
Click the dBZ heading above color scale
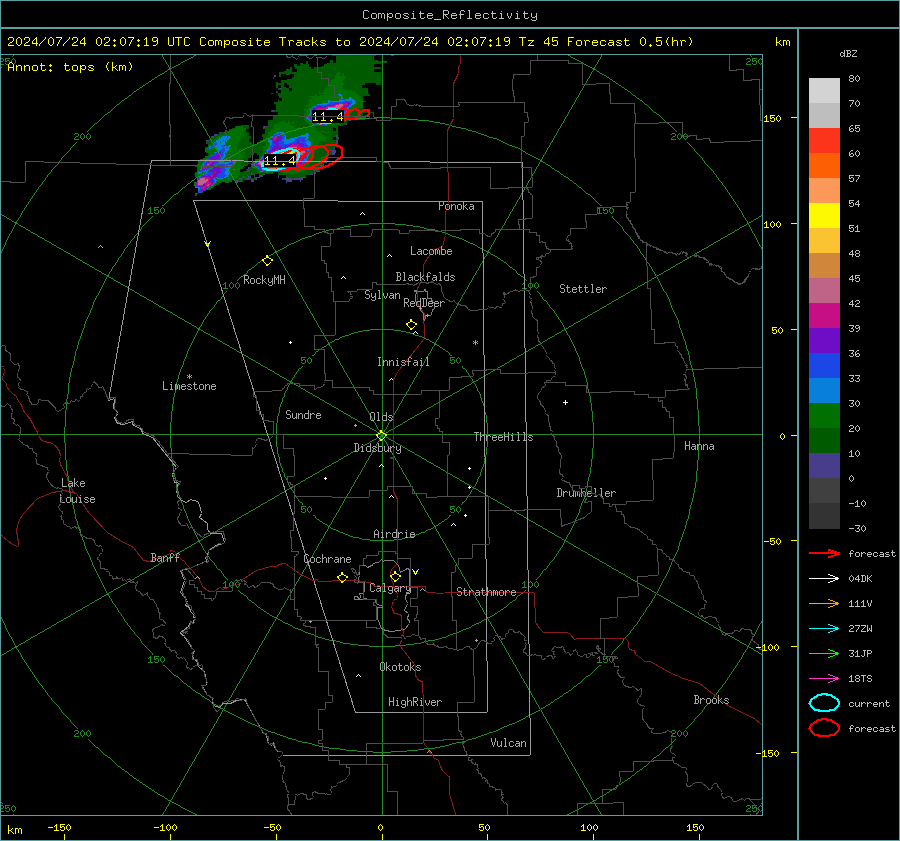click(x=848, y=54)
